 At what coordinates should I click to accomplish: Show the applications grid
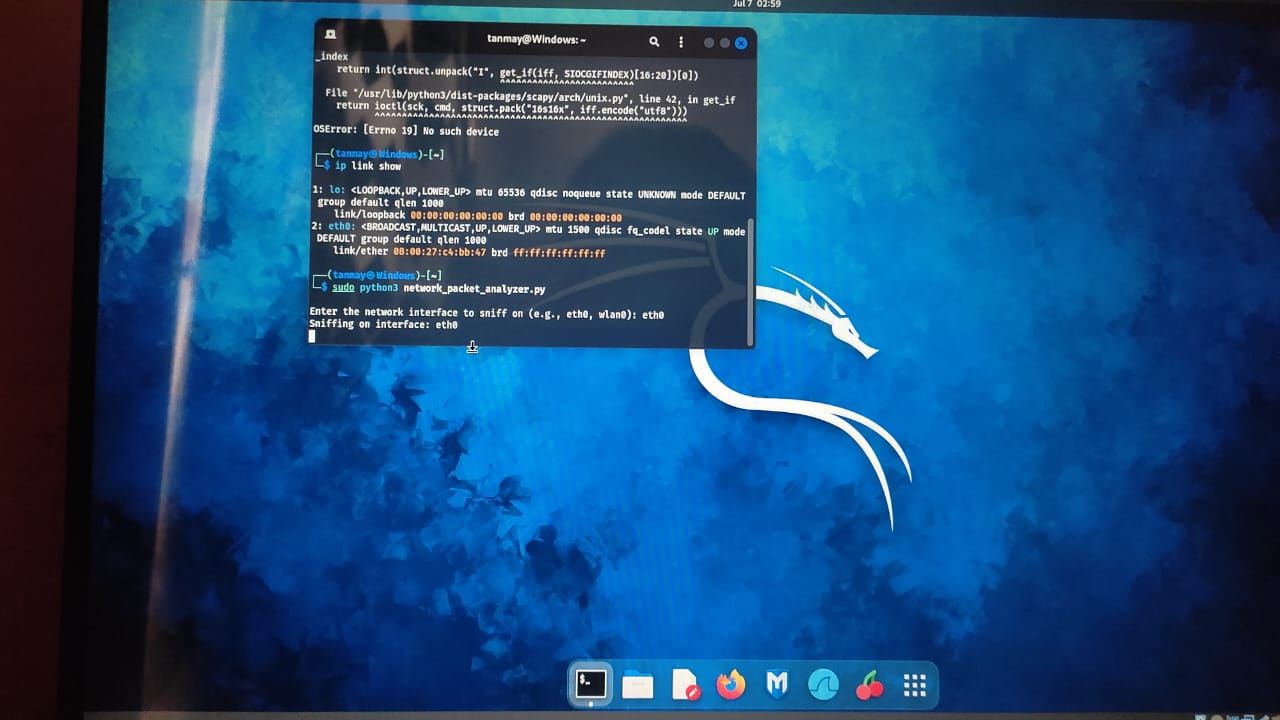tap(914, 684)
